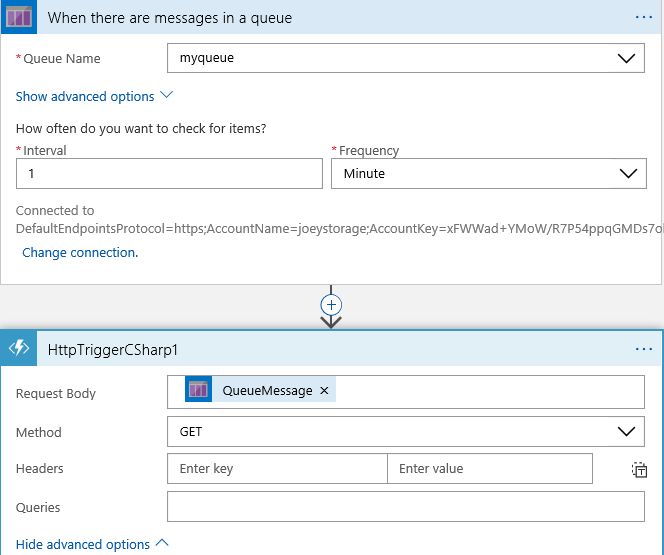Open the ellipsis menu on the queue trigger card
The image size is (664, 555).
(x=644, y=17)
